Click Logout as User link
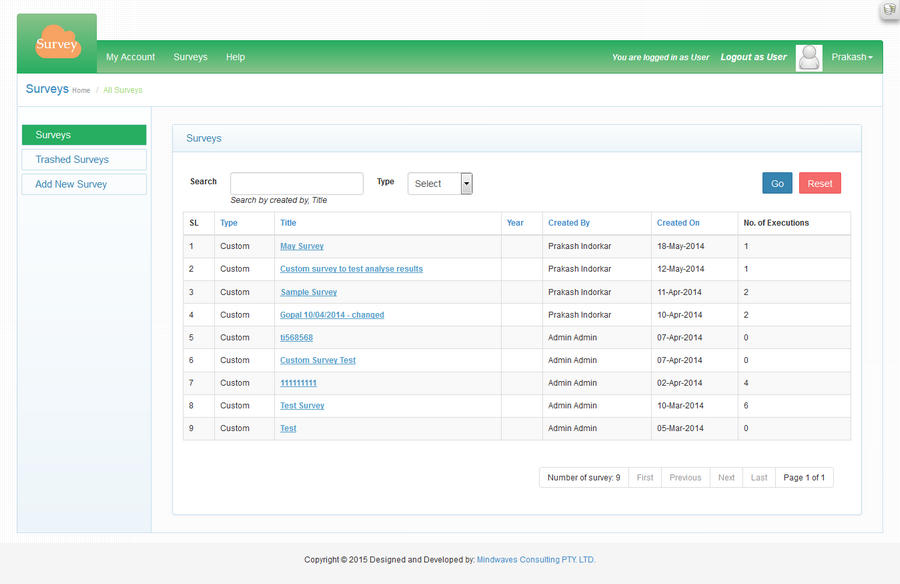The height and width of the screenshot is (584, 900). tap(753, 57)
